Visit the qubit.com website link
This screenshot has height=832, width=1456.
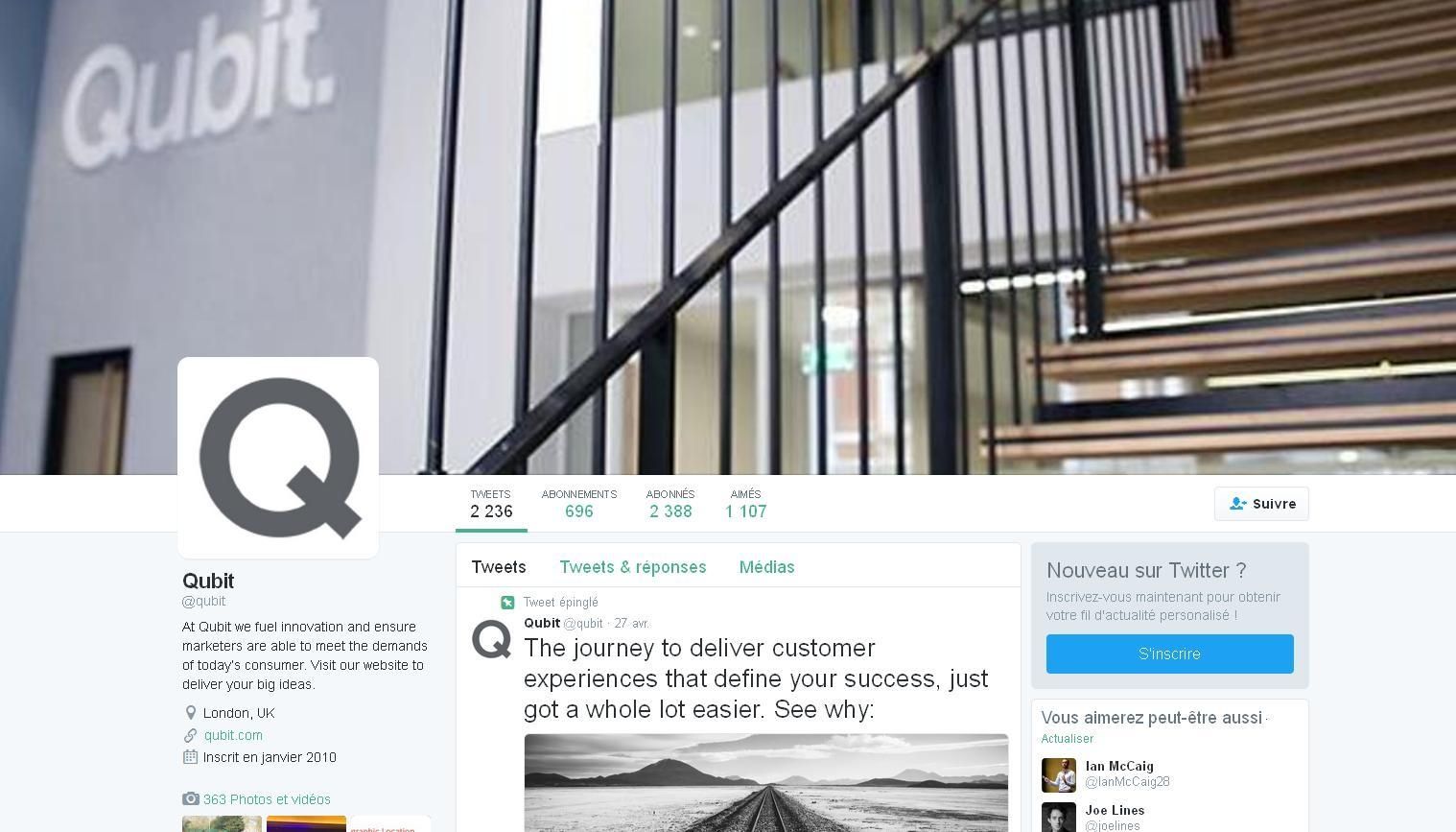[233, 735]
